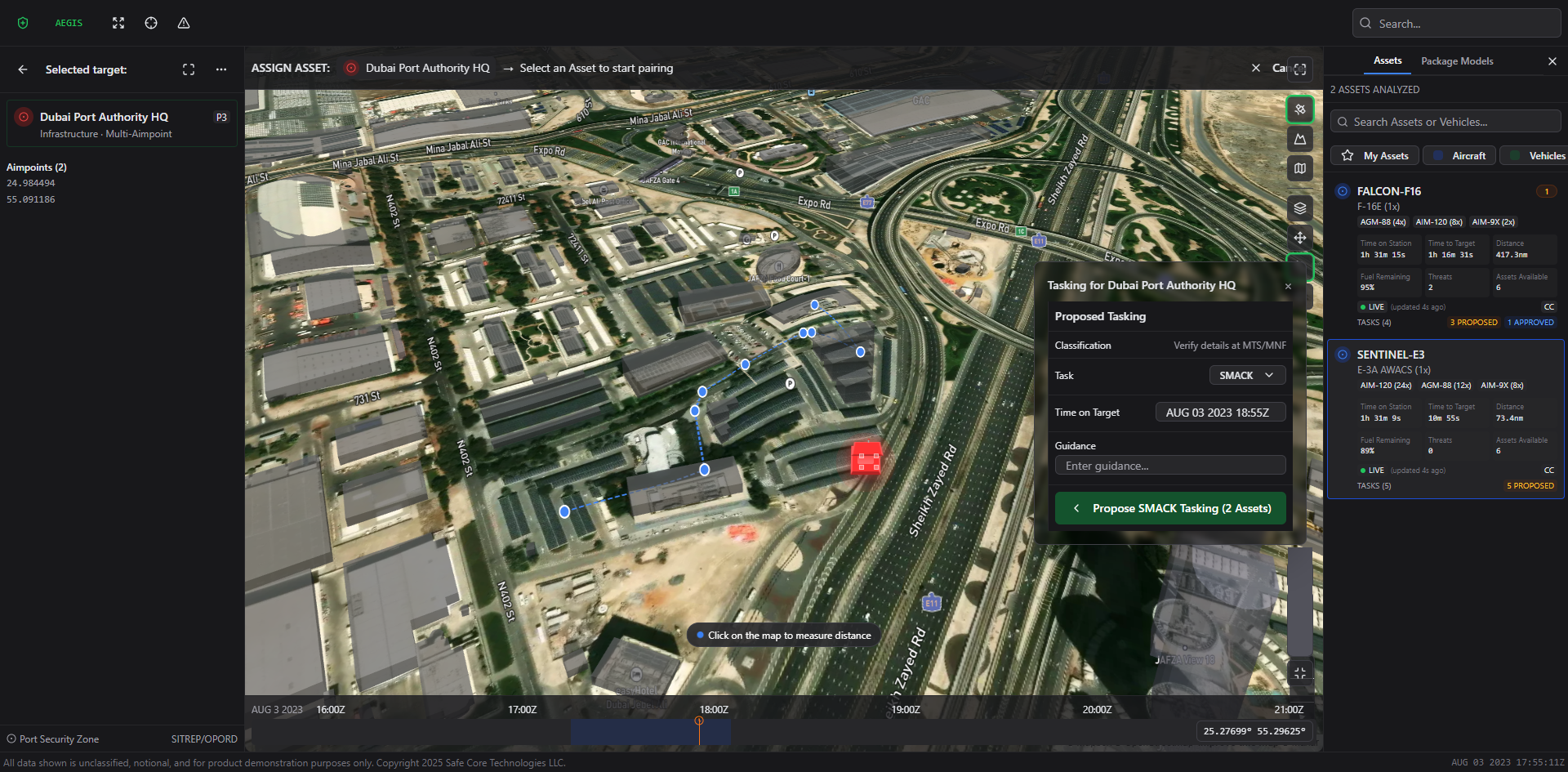Open SITREP/OPORD link in status bar
1568x772 pixels.
(204, 739)
